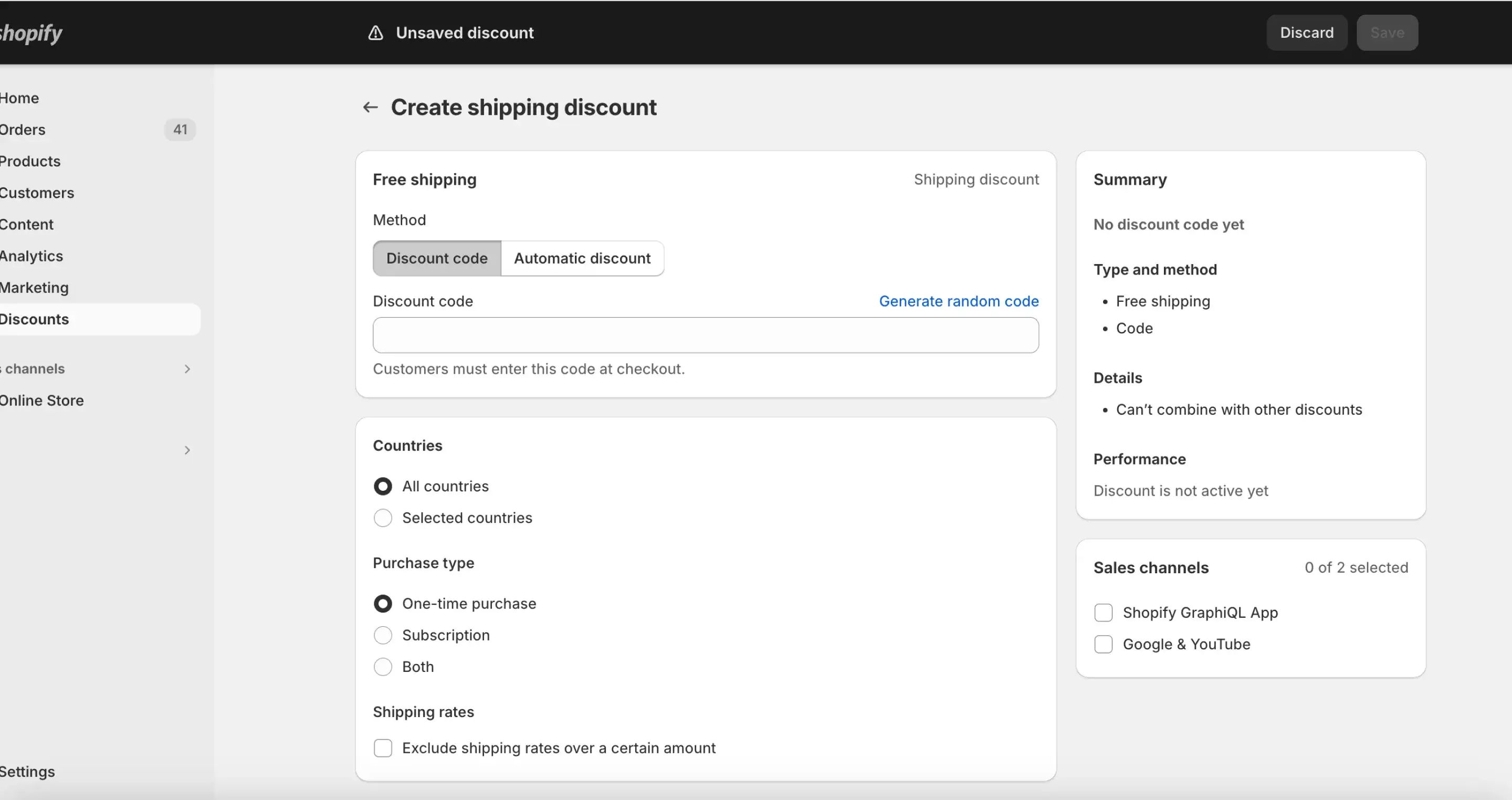This screenshot has width=1512, height=800.
Task: Click 'Customers must enter this code at checkout.'
Action: (x=529, y=369)
